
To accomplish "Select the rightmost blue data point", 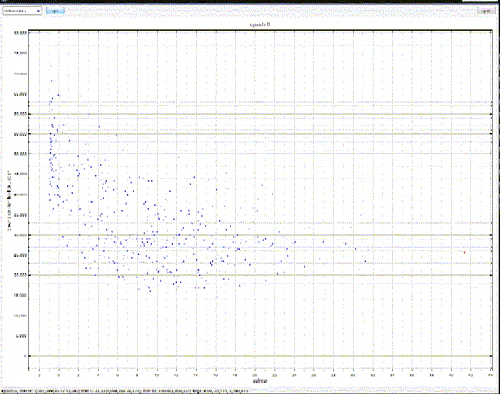I will click(365, 261).
